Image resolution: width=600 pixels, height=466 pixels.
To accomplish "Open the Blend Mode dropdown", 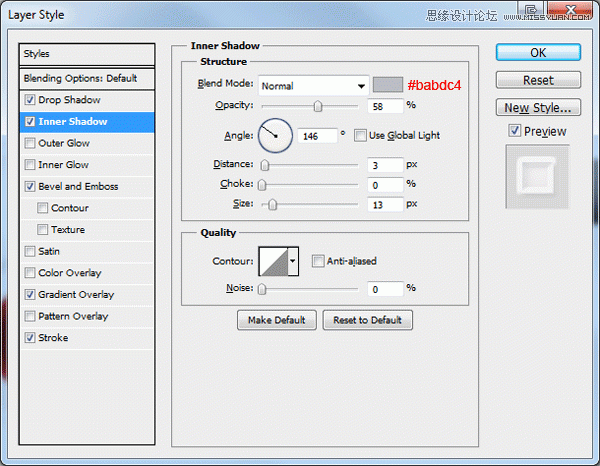I will point(313,86).
